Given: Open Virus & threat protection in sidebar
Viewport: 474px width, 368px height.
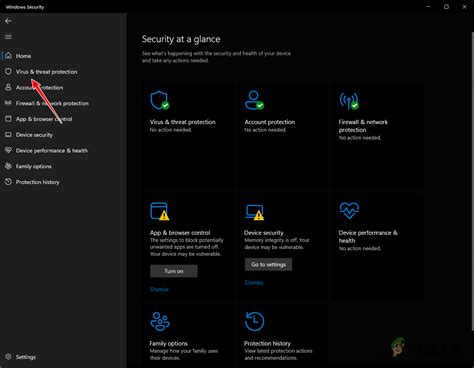Looking at the screenshot, I should pos(46,72).
